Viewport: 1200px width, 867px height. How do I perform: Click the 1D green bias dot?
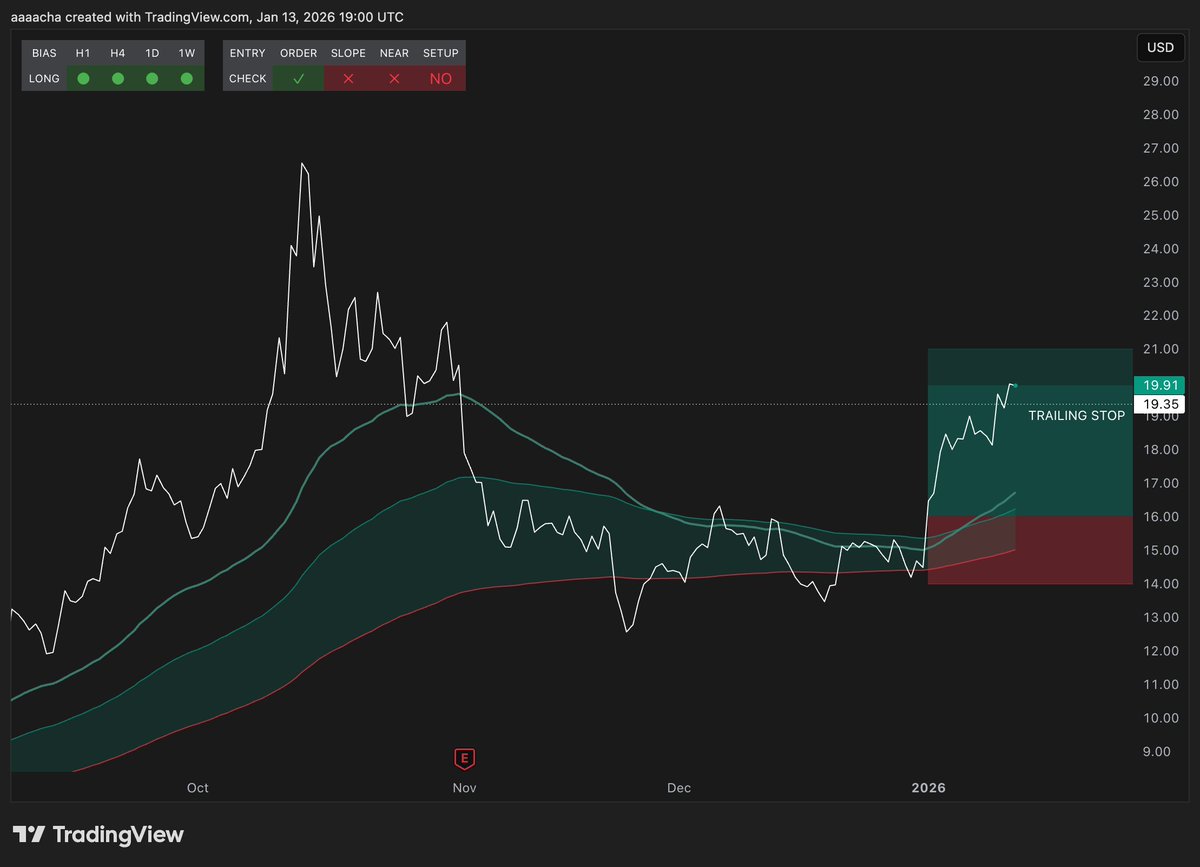[152, 78]
